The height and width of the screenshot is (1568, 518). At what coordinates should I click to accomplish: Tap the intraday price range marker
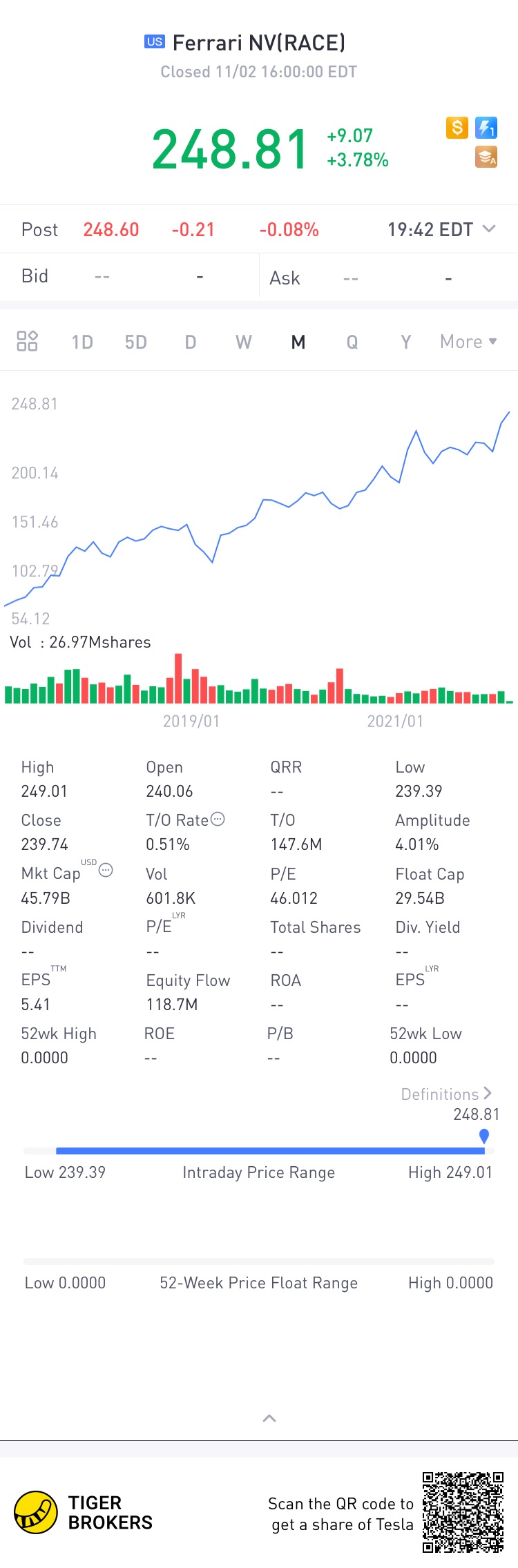coord(484,1135)
